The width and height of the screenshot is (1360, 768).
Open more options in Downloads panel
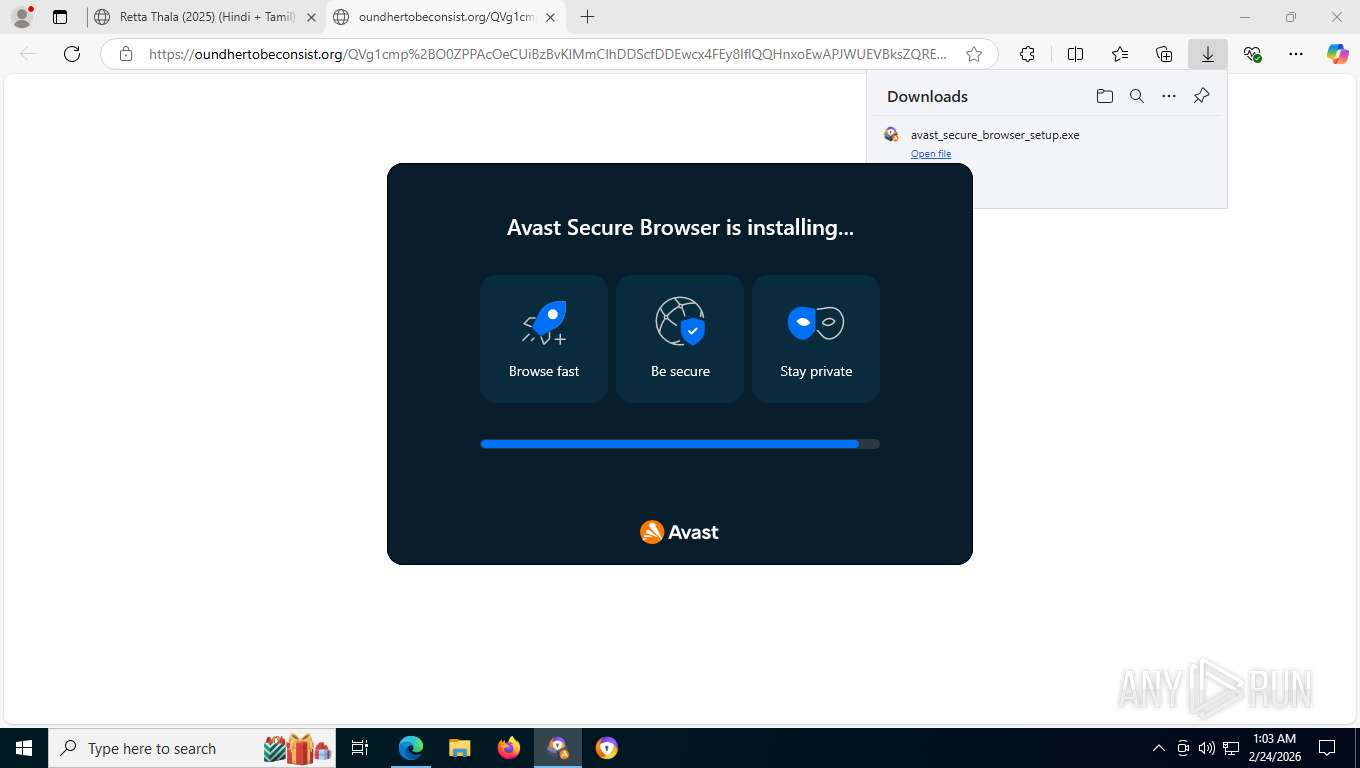coord(1169,96)
